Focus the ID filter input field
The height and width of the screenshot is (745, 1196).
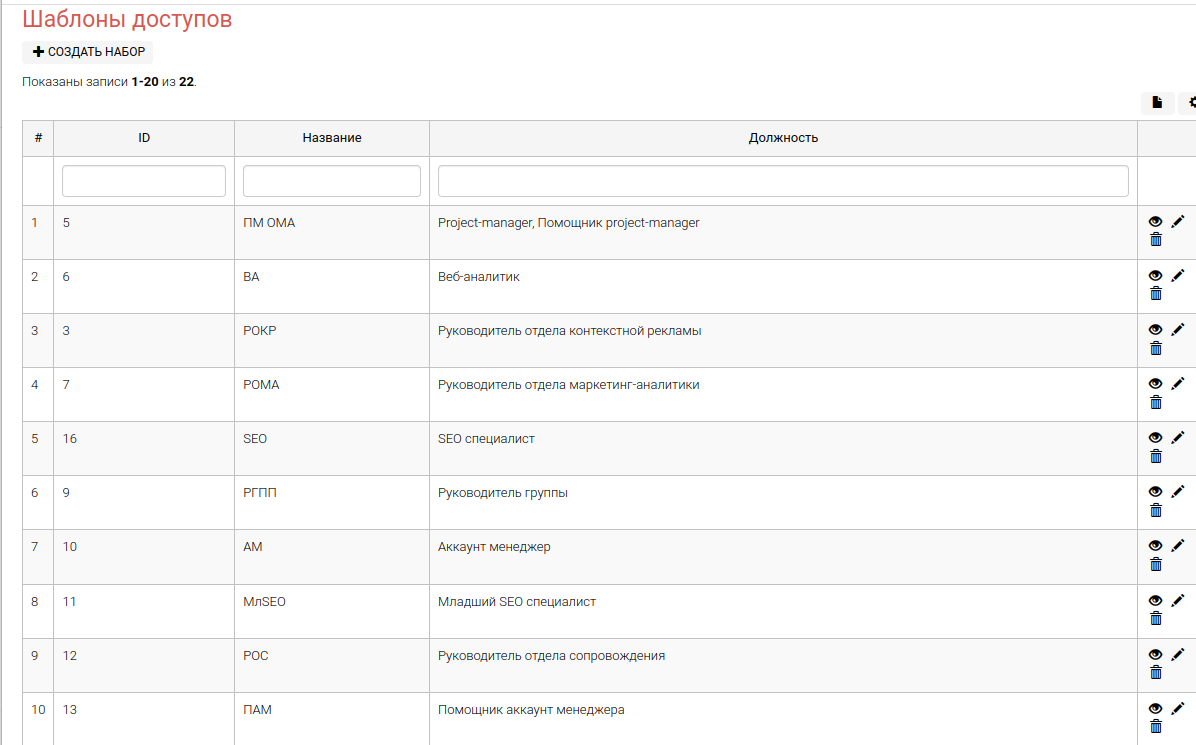[144, 181]
